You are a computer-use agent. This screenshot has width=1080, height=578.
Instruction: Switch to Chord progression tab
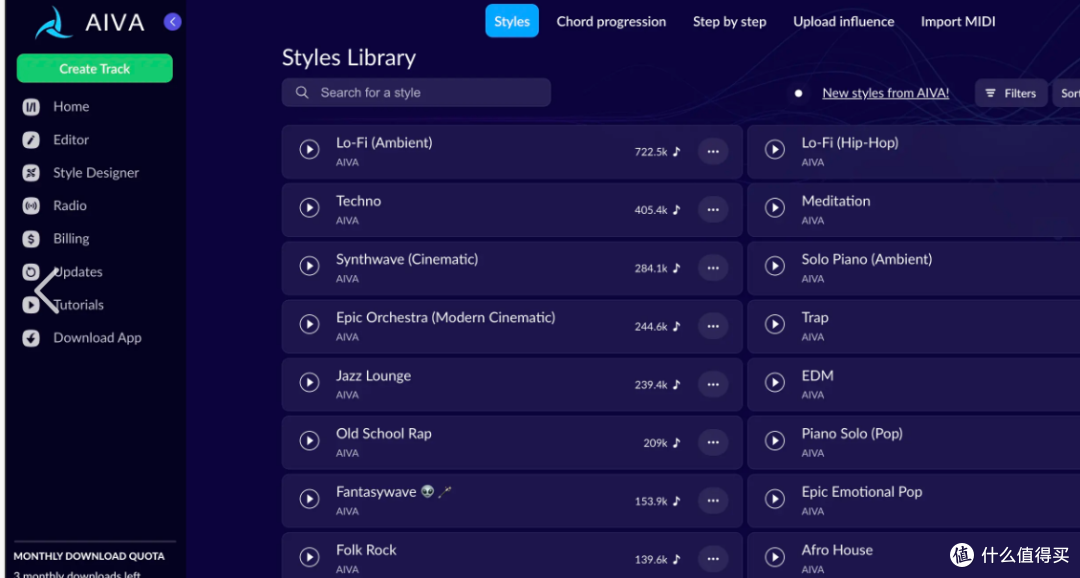pos(611,21)
